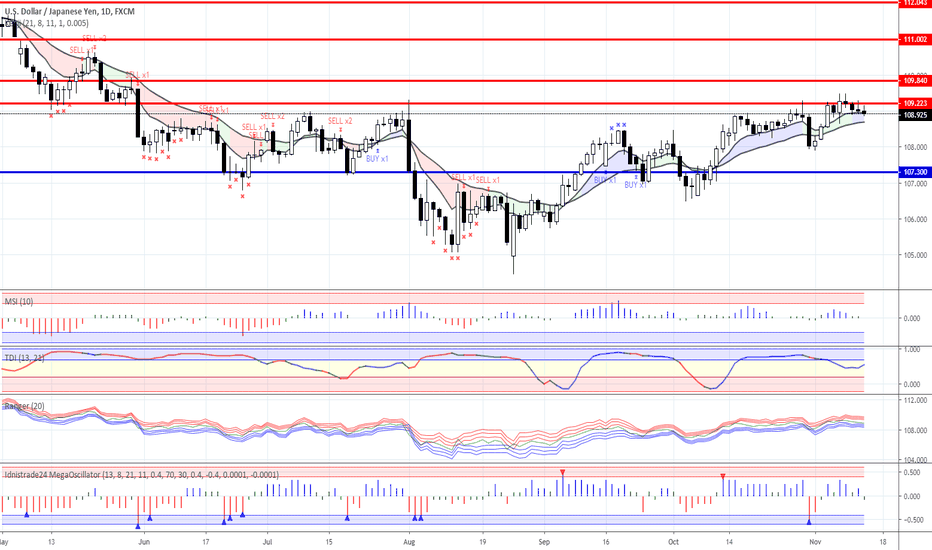The height and width of the screenshot is (550, 932).
Task: Click the blue up-triangle marker below the Nov oscillator bar
Action: point(809,522)
